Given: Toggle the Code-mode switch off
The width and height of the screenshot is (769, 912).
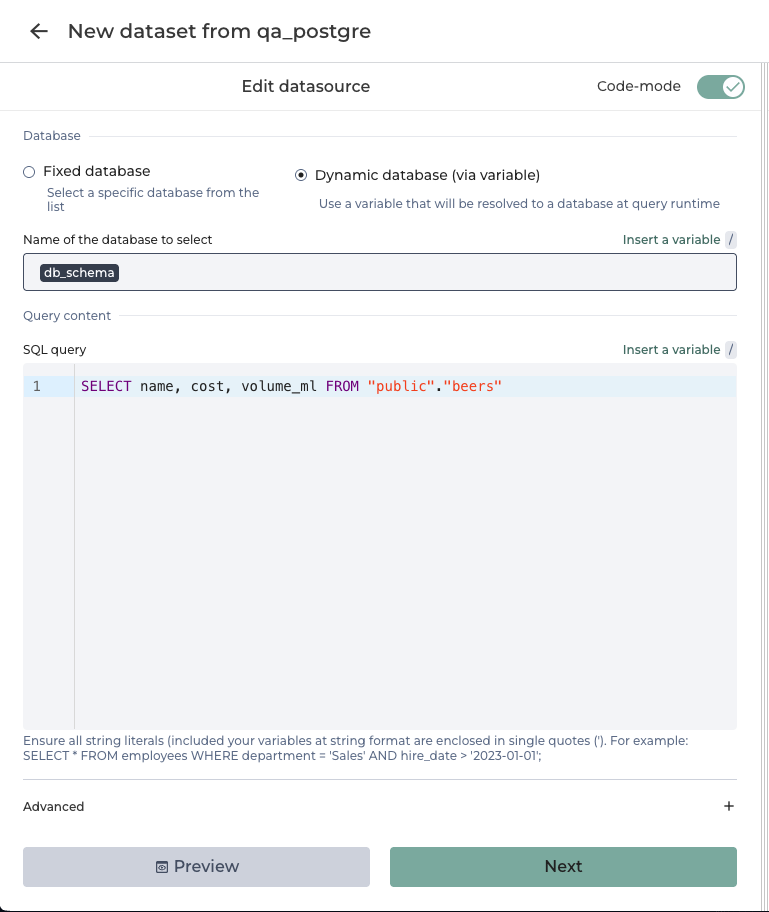Looking at the screenshot, I should pos(720,86).
